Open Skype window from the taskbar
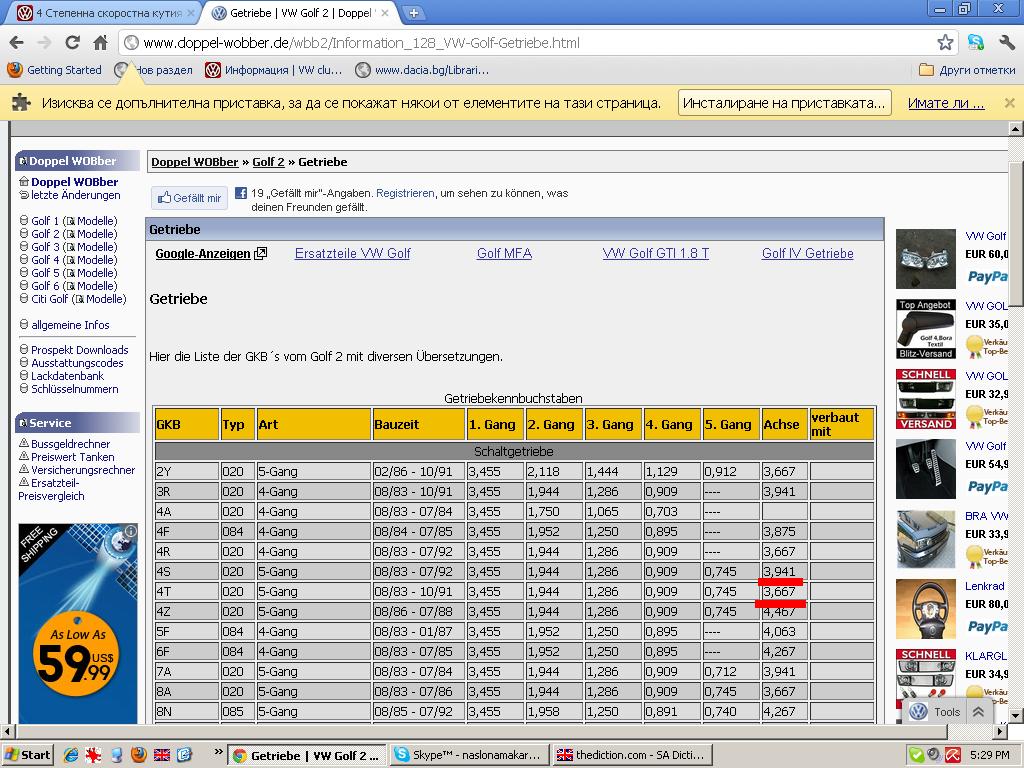The image size is (1024, 768). coord(468,755)
